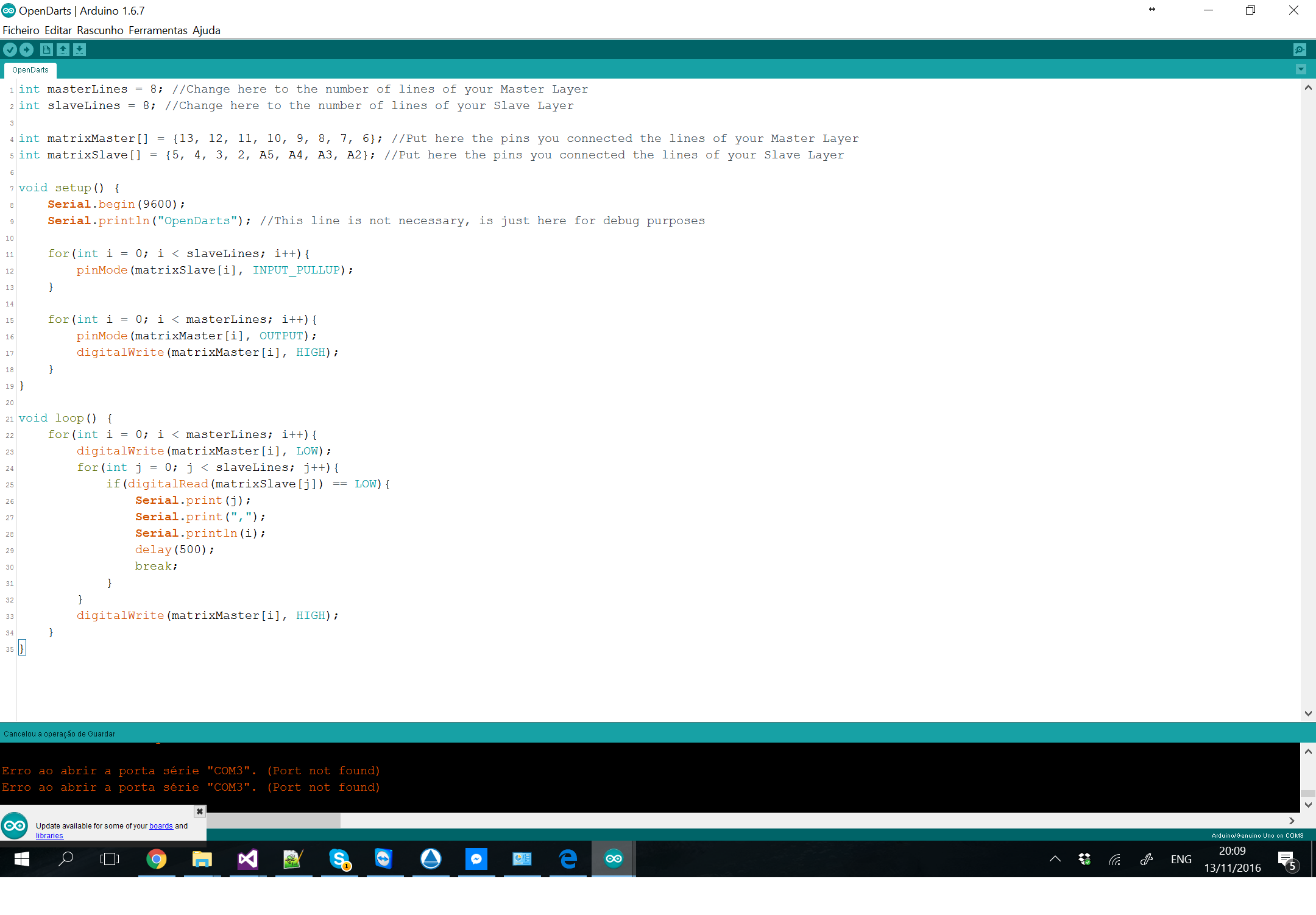
Task: Click on Serial.begin(9600) line
Action: (116, 204)
